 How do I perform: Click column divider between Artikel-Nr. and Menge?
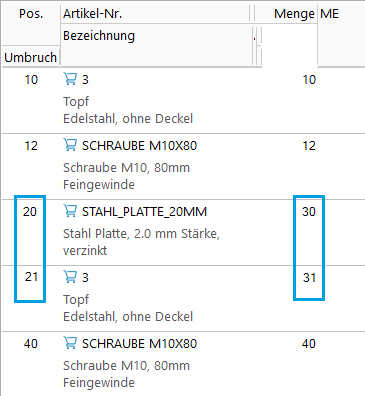pos(252,14)
